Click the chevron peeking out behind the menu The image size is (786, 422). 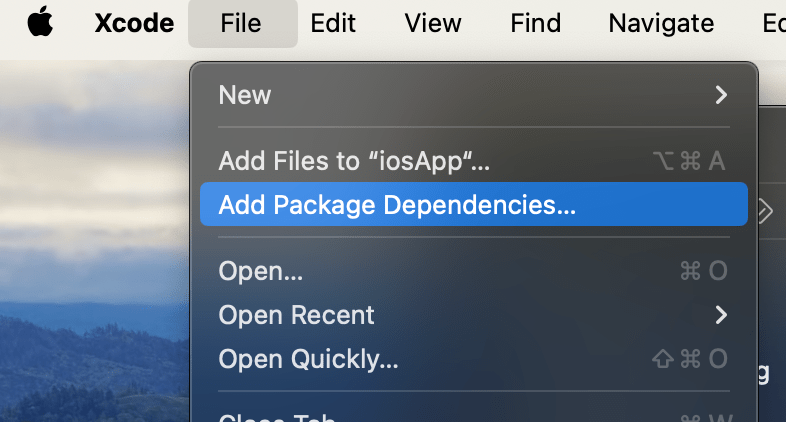point(767,210)
